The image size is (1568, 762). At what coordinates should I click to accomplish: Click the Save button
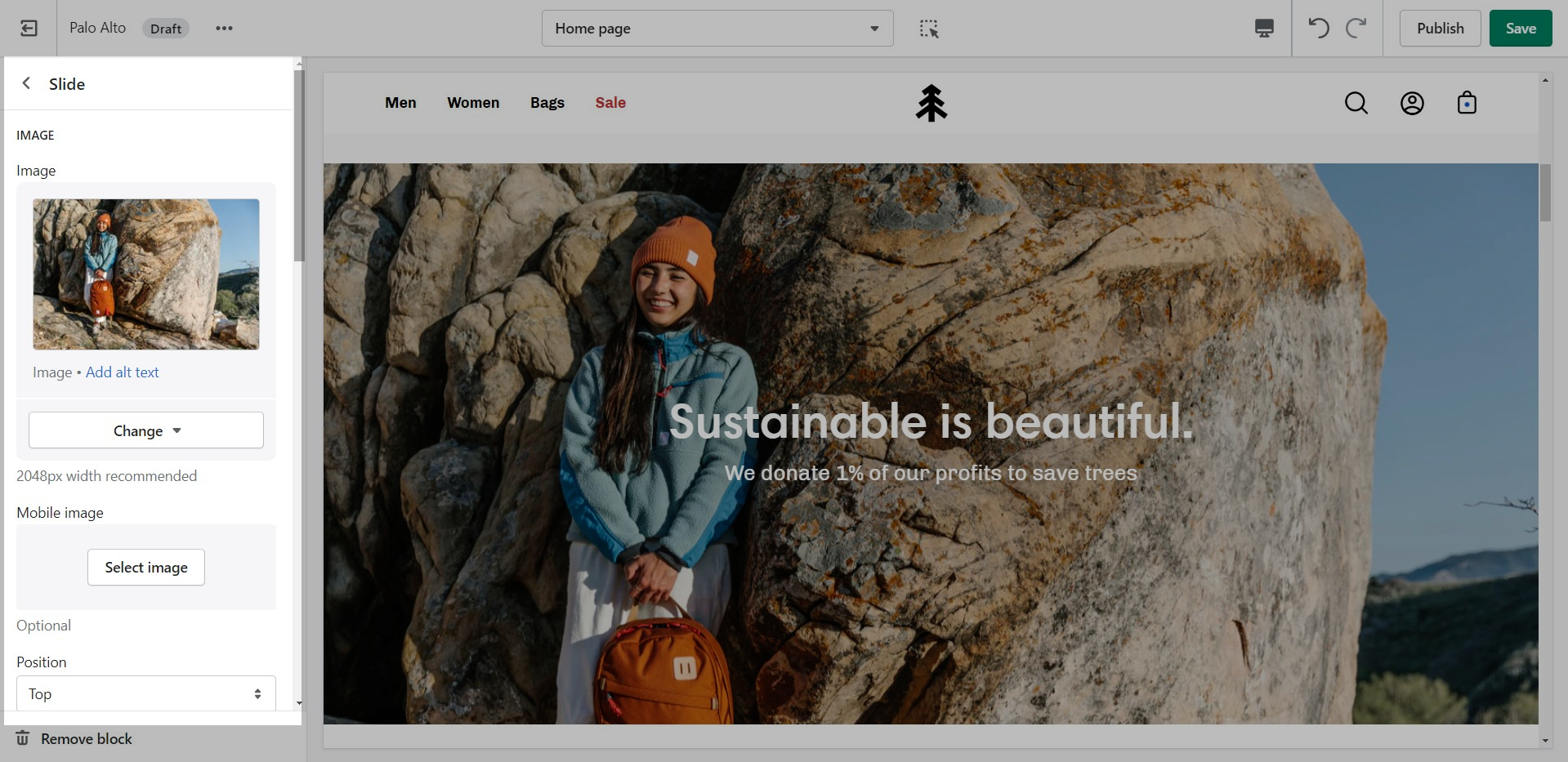[1520, 29]
